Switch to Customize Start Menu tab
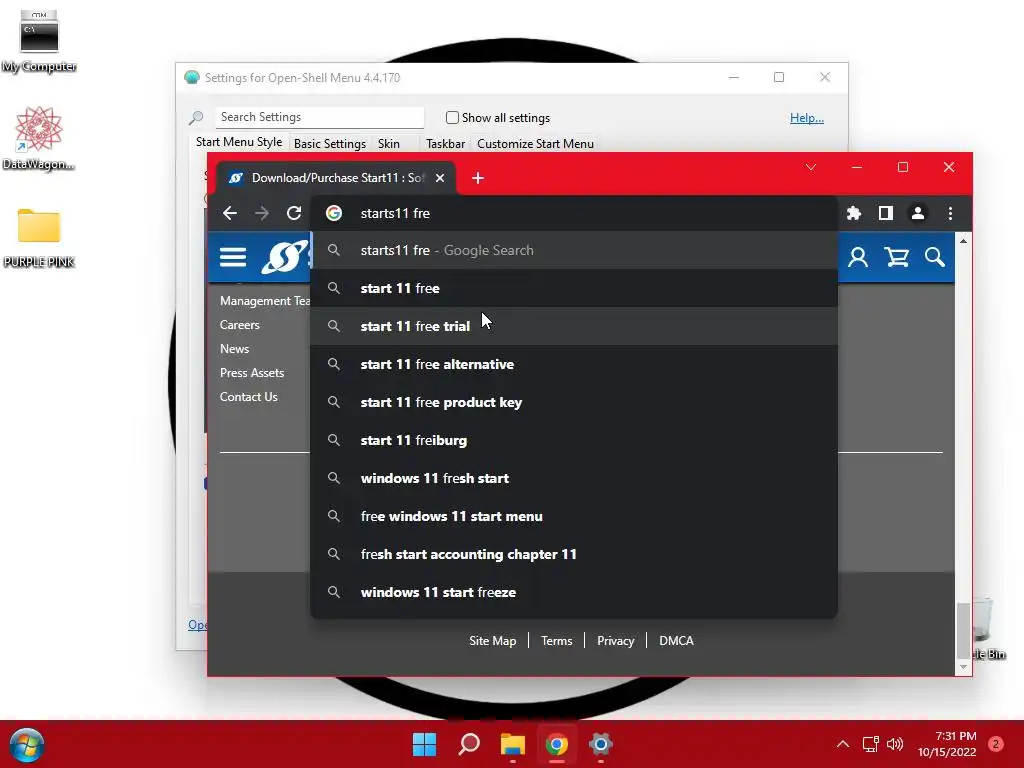The height and width of the screenshot is (768, 1024). click(536, 144)
